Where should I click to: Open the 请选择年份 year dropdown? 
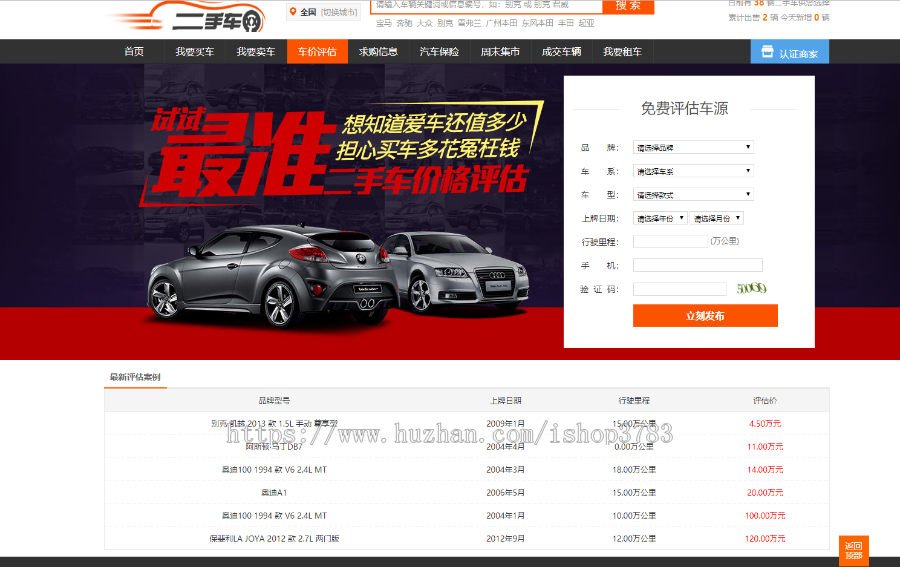[660, 218]
